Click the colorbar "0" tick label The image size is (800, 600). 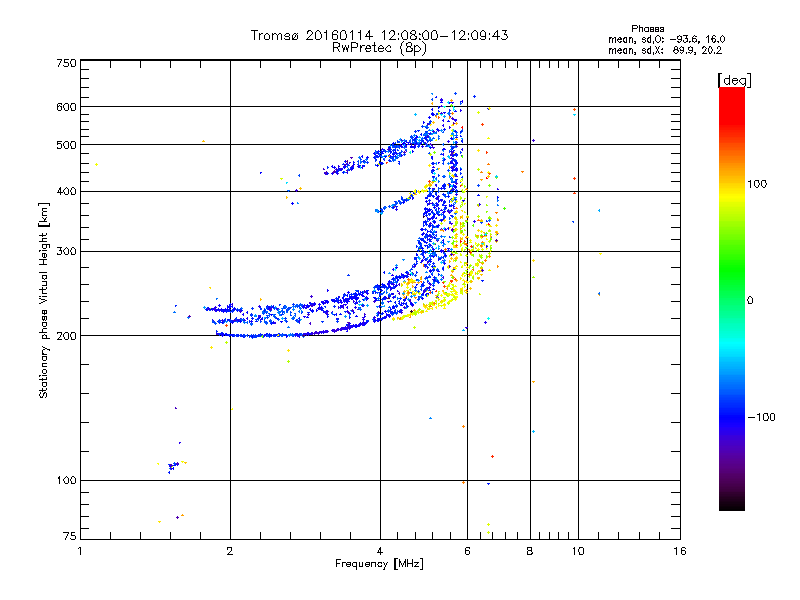click(750, 300)
